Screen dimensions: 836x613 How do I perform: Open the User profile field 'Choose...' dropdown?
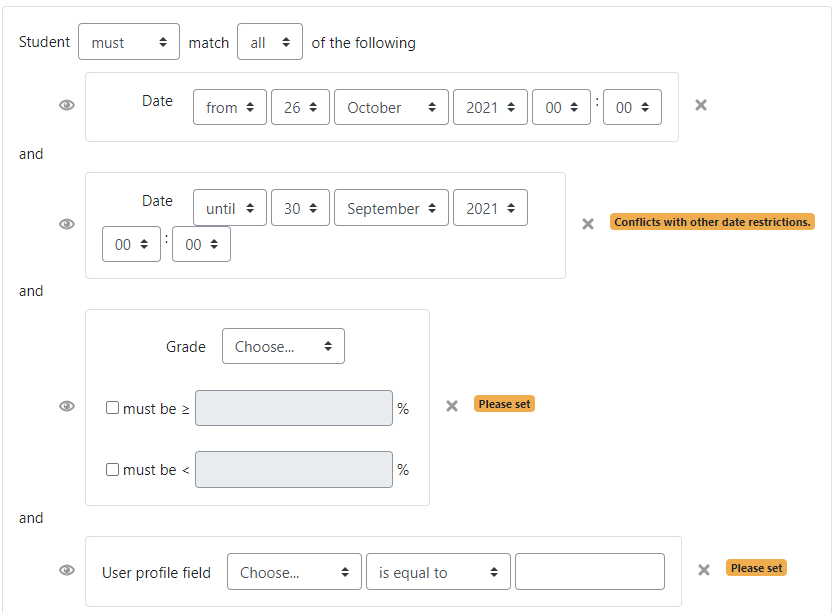pyautogui.click(x=294, y=571)
